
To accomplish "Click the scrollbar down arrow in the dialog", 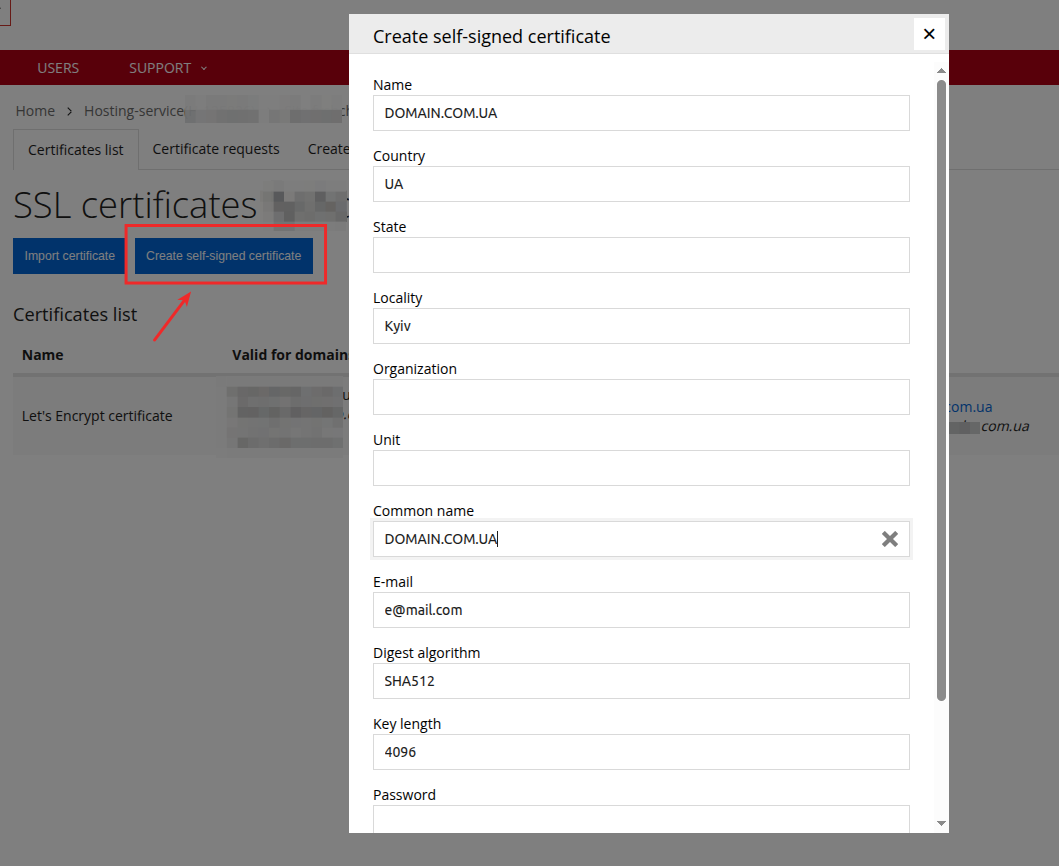I will 941,822.
